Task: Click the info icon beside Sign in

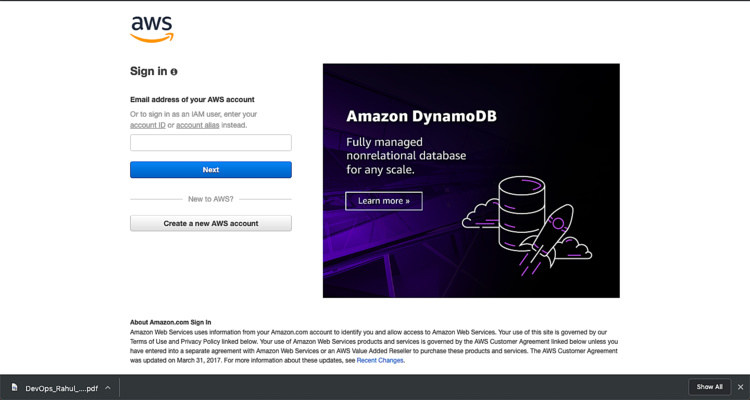Action: [174, 72]
